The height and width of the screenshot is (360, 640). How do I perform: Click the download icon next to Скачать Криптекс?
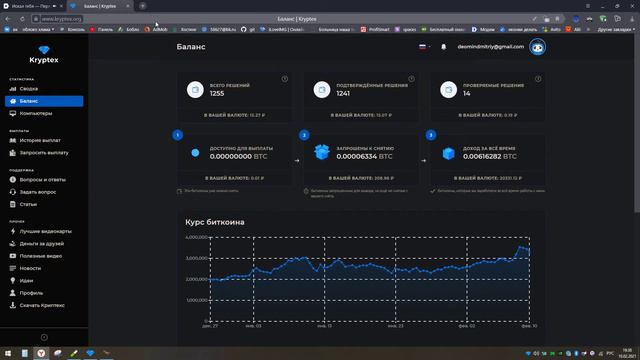click(13, 305)
